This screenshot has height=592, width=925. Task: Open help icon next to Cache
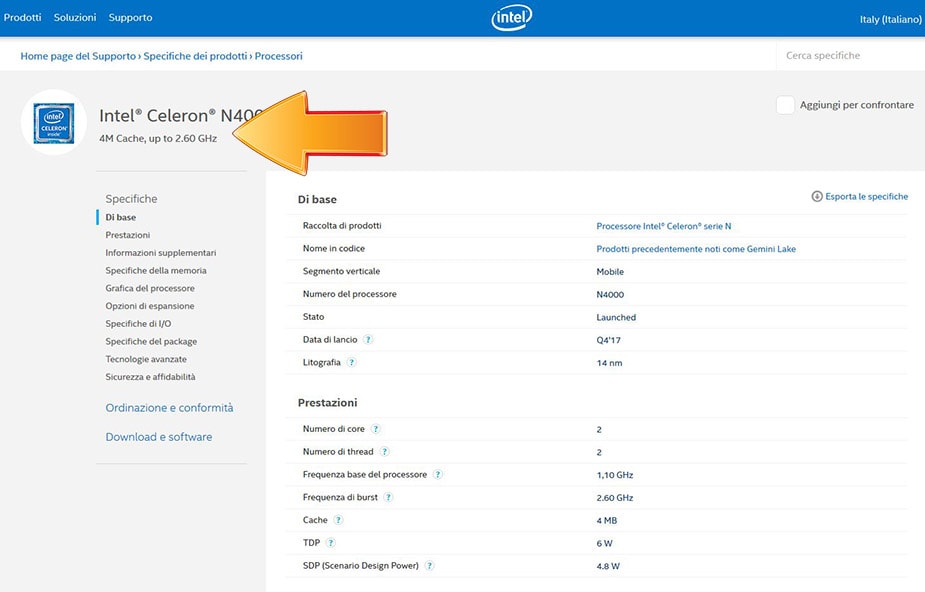[338, 520]
